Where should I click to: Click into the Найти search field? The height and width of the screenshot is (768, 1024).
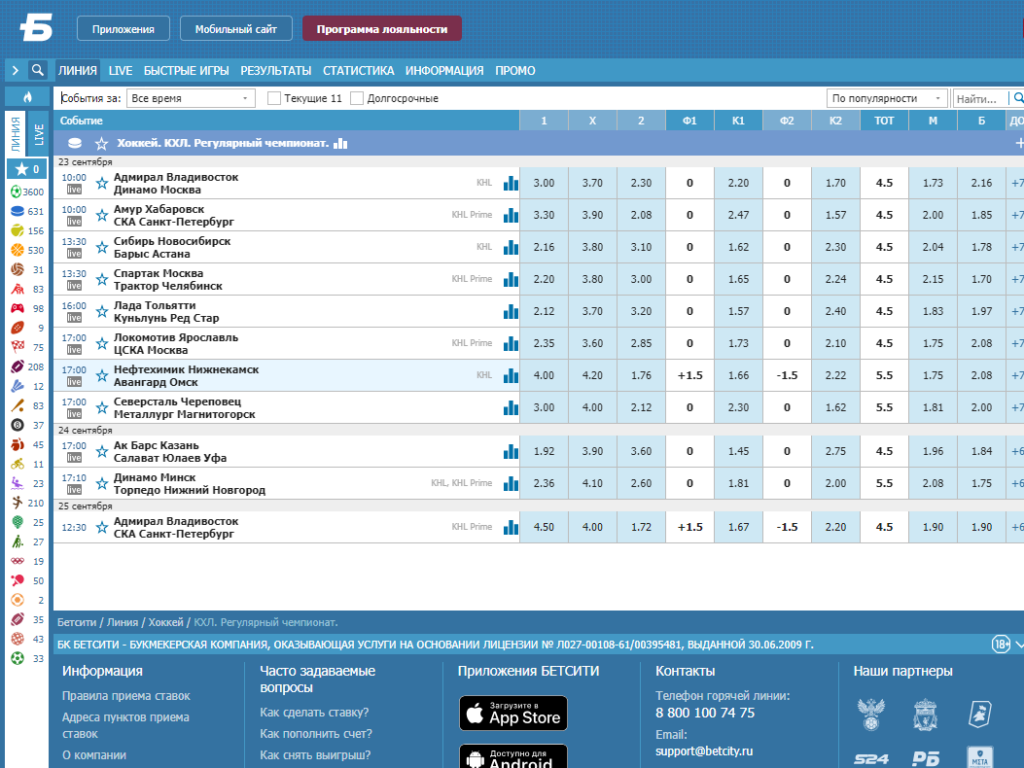980,99
